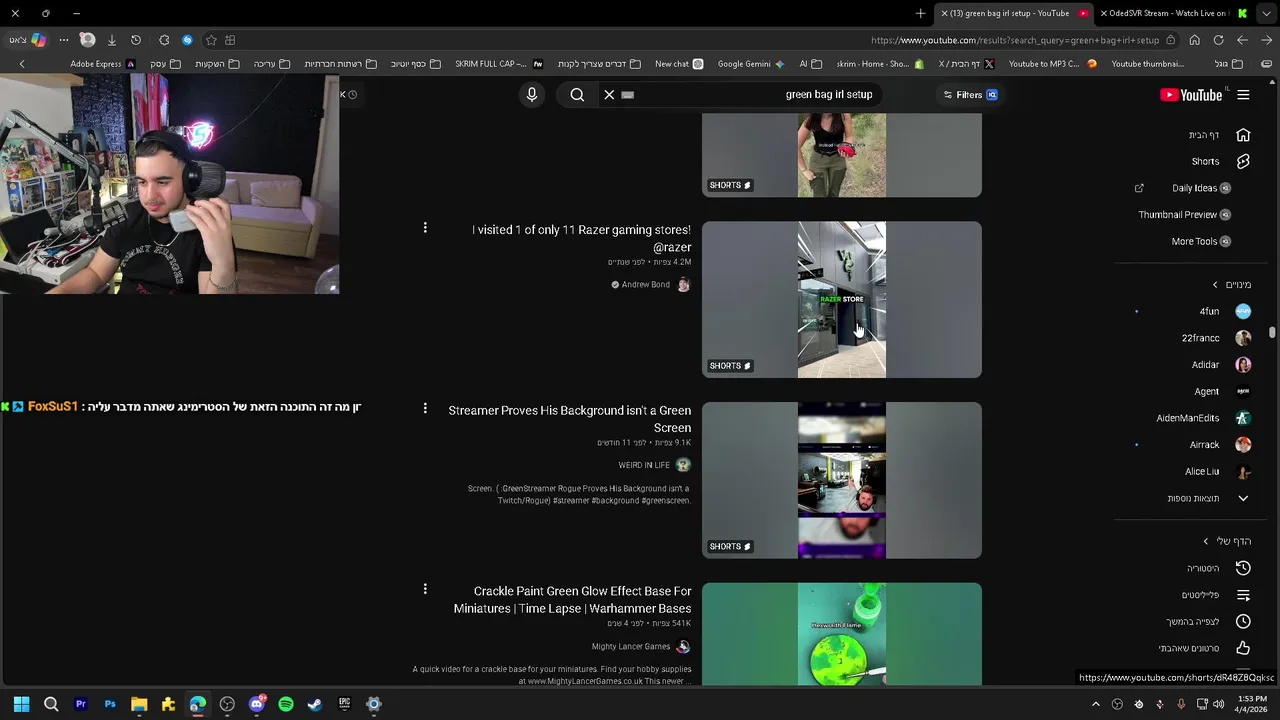Open the Google Gemini bookmark

[751, 64]
